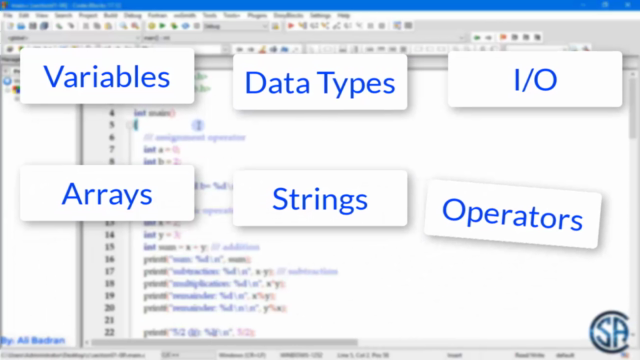Click the Undo toolbar icon

[60, 26]
